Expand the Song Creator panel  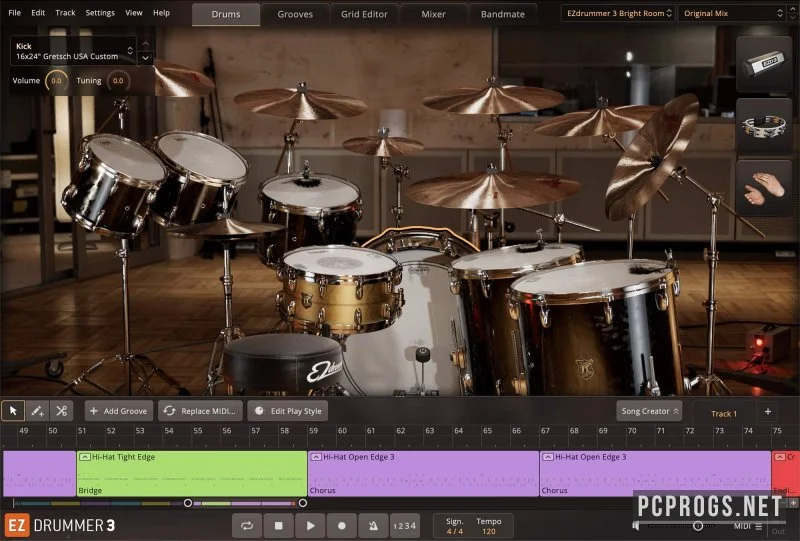pos(649,411)
